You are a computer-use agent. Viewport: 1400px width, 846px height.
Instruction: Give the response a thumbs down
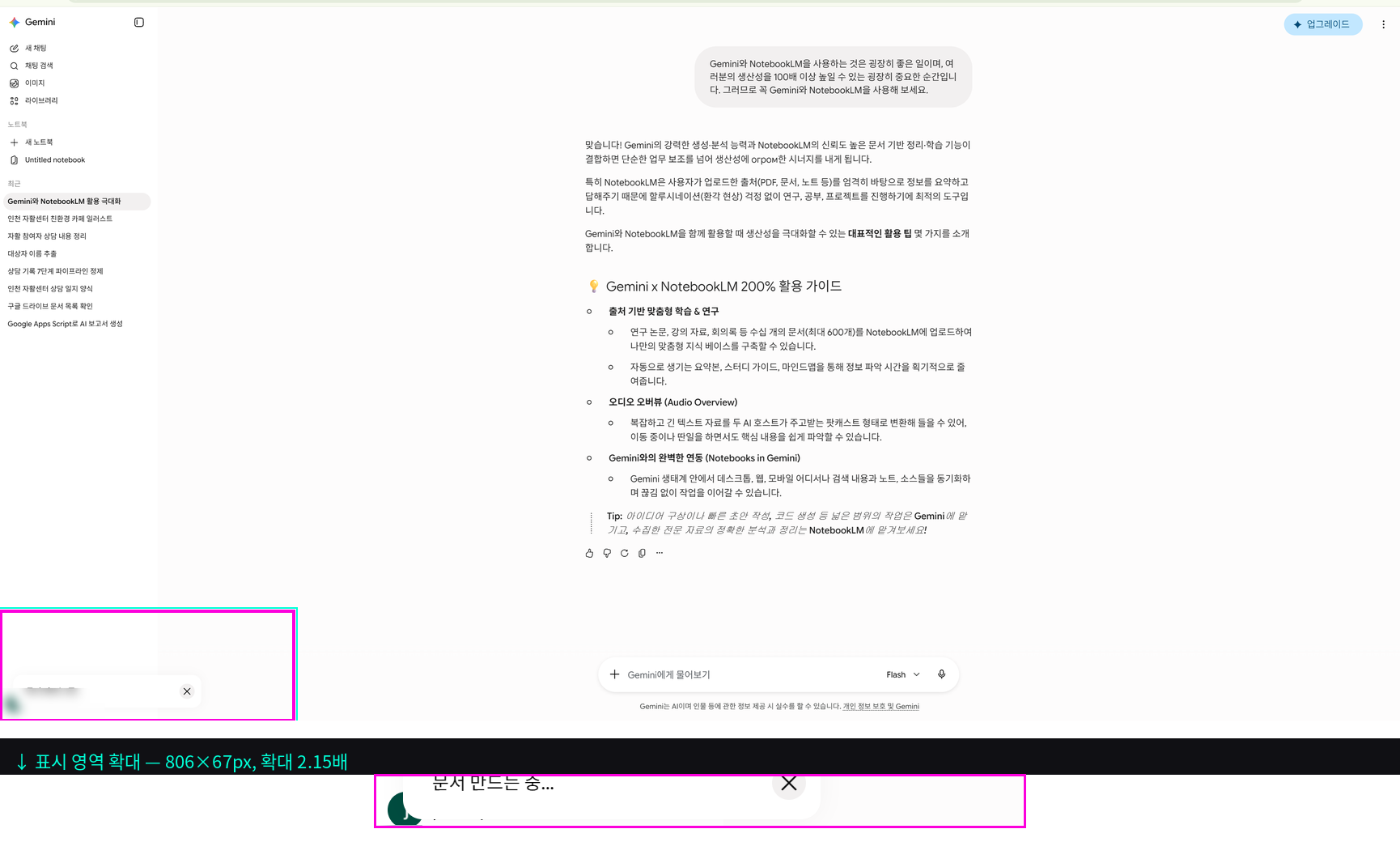click(607, 554)
